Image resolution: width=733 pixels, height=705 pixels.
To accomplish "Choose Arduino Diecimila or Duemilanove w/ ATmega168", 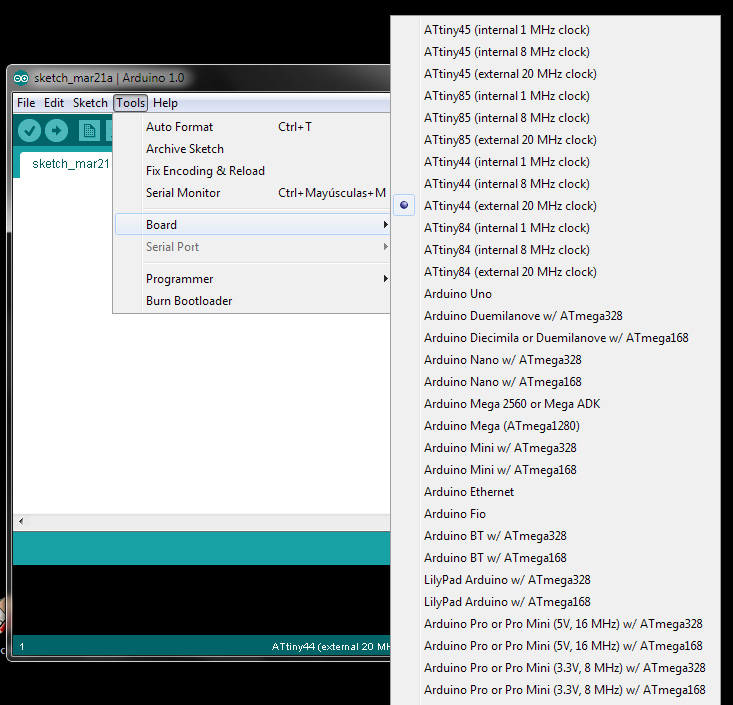I will point(556,338).
